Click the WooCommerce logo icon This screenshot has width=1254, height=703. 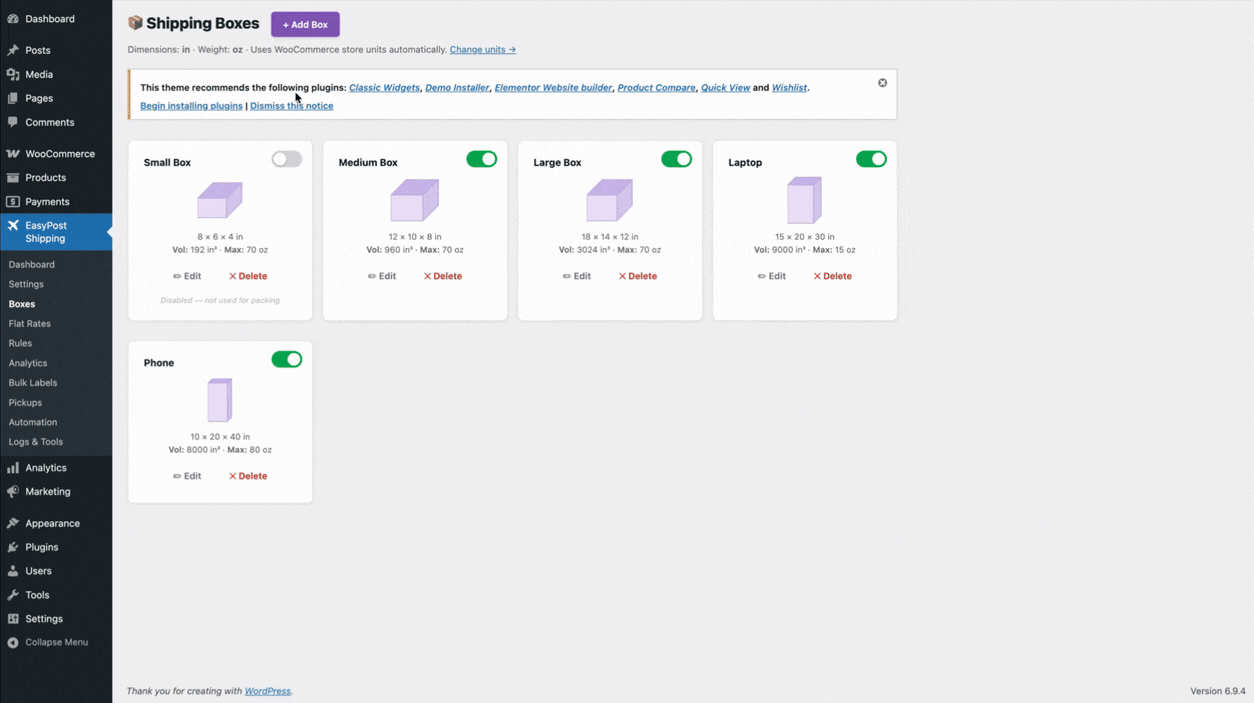pyautogui.click(x=13, y=154)
